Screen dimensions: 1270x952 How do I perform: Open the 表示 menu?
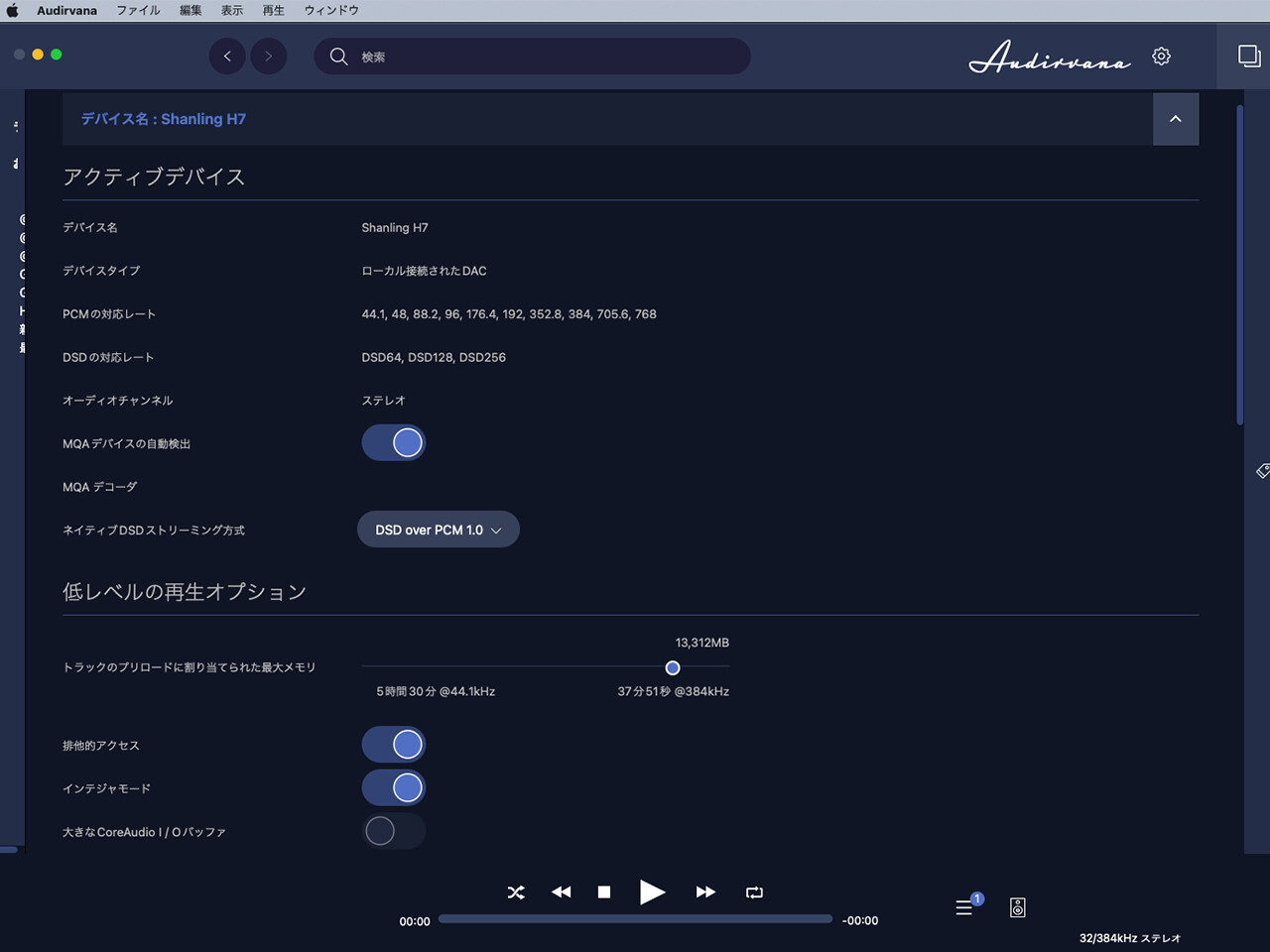232,10
